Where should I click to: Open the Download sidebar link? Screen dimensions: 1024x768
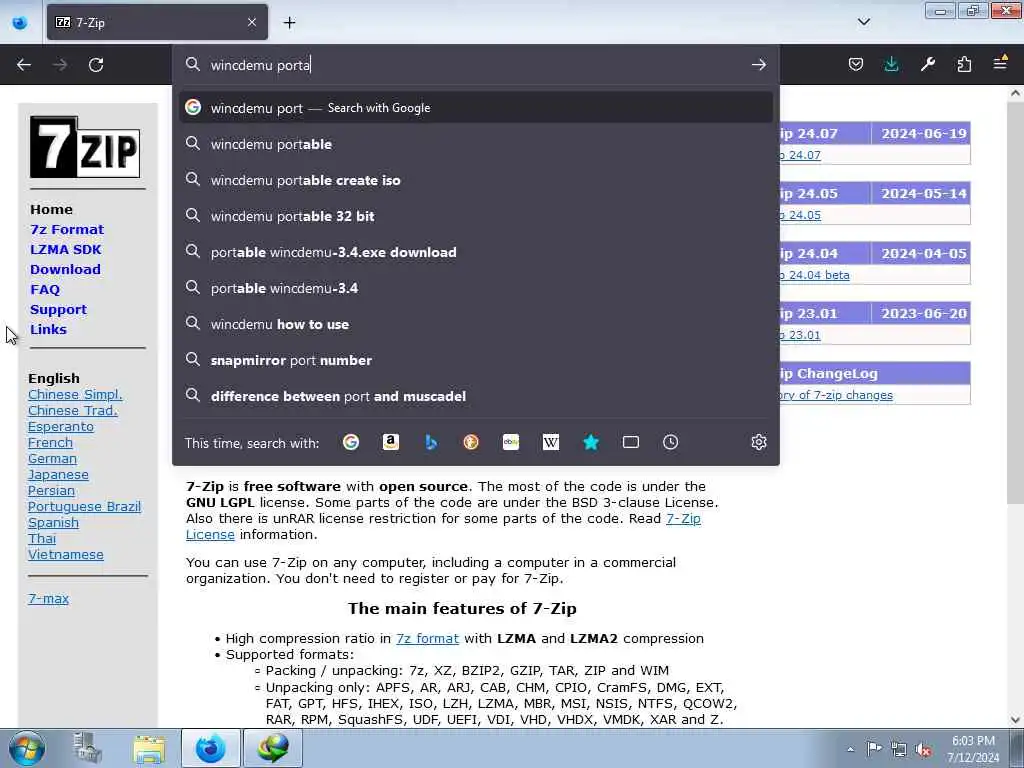[x=65, y=269]
